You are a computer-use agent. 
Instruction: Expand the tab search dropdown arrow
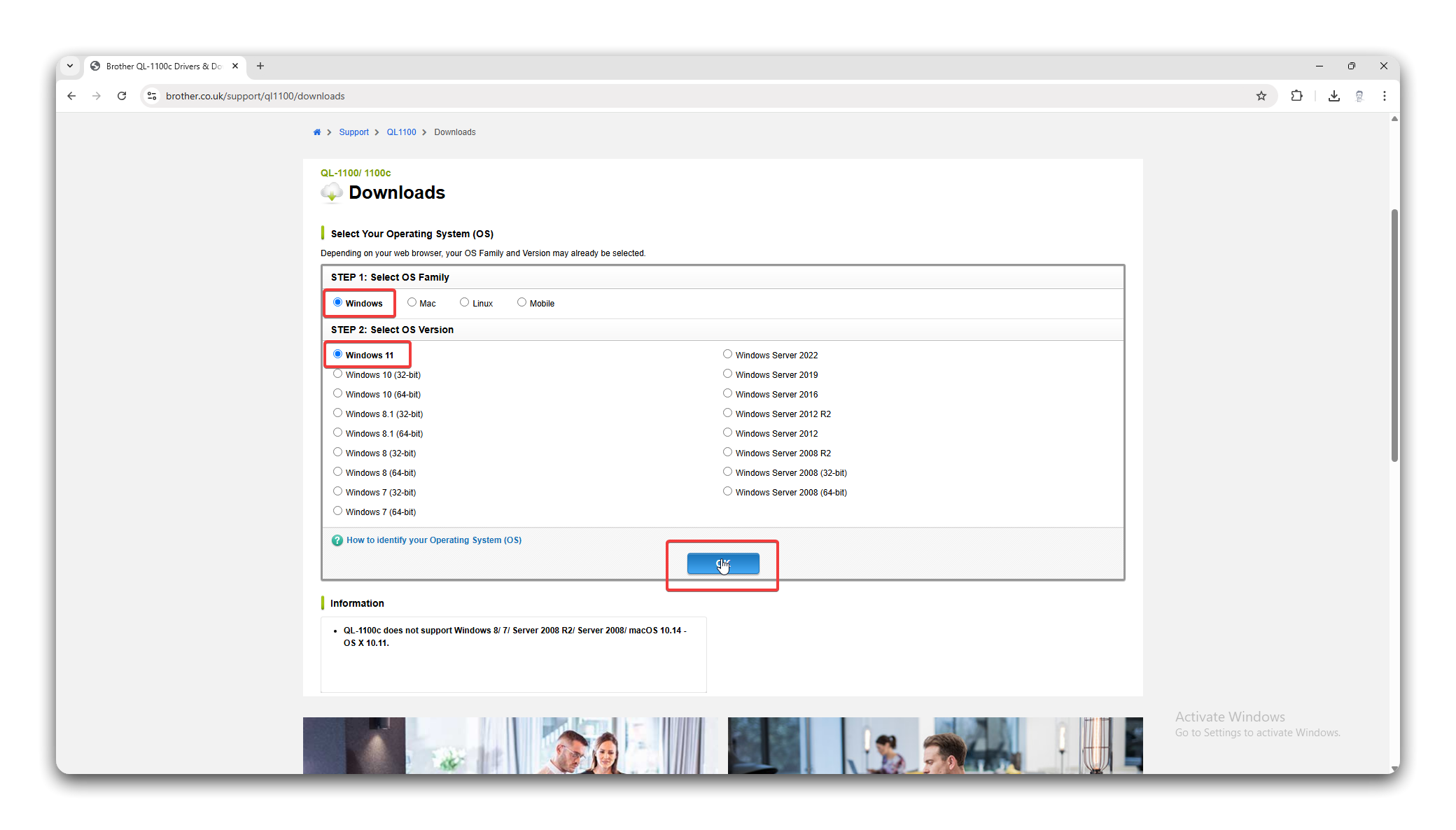coord(70,66)
